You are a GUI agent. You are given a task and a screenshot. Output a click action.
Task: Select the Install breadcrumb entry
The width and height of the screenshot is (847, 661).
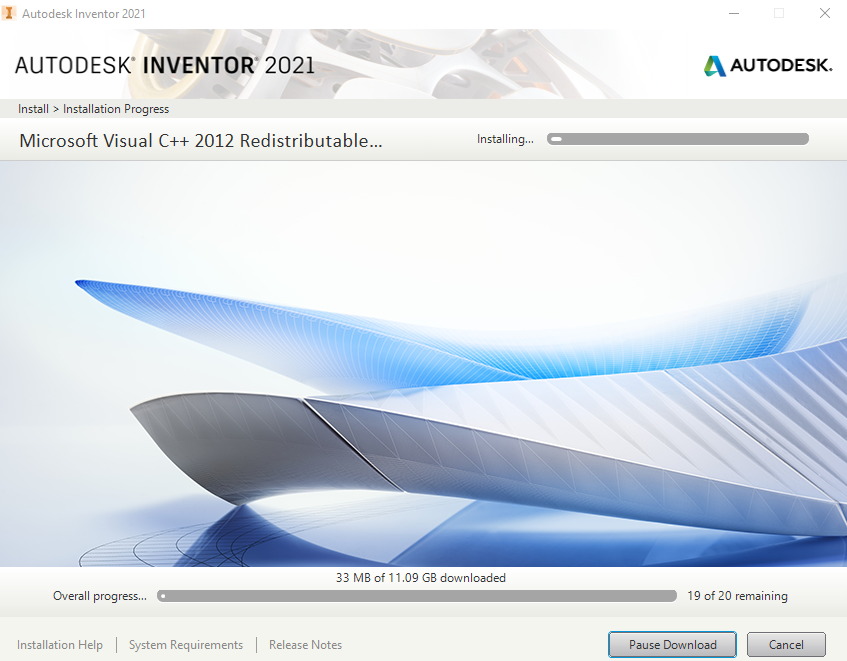(33, 108)
